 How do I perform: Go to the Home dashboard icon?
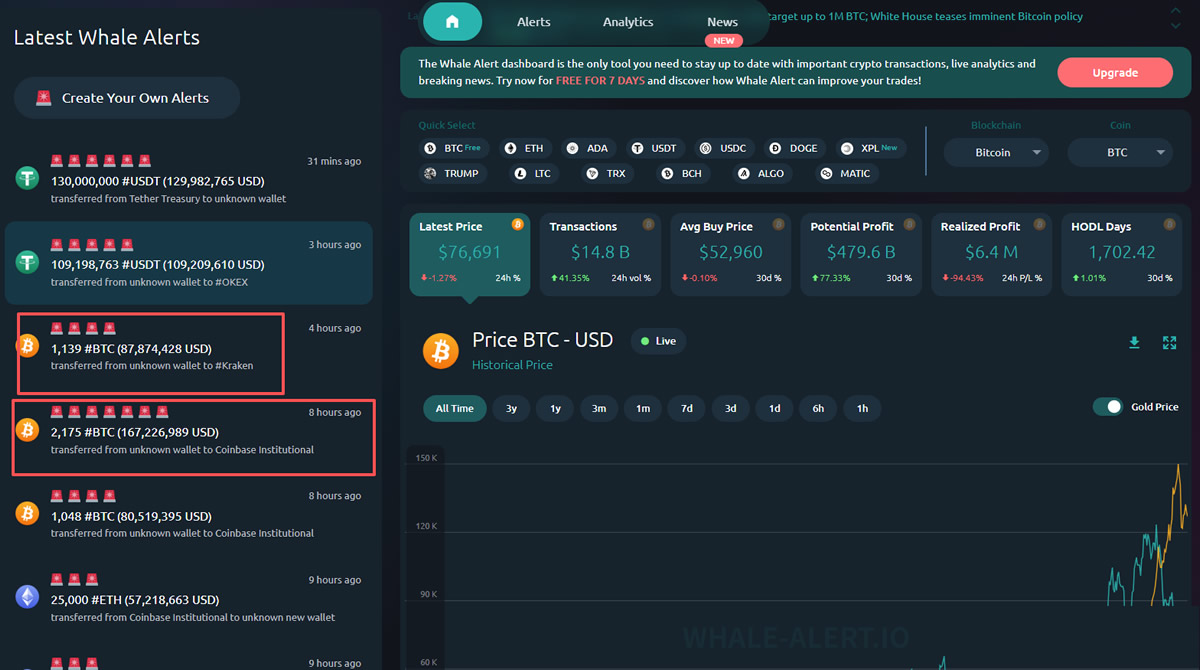(x=452, y=22)
